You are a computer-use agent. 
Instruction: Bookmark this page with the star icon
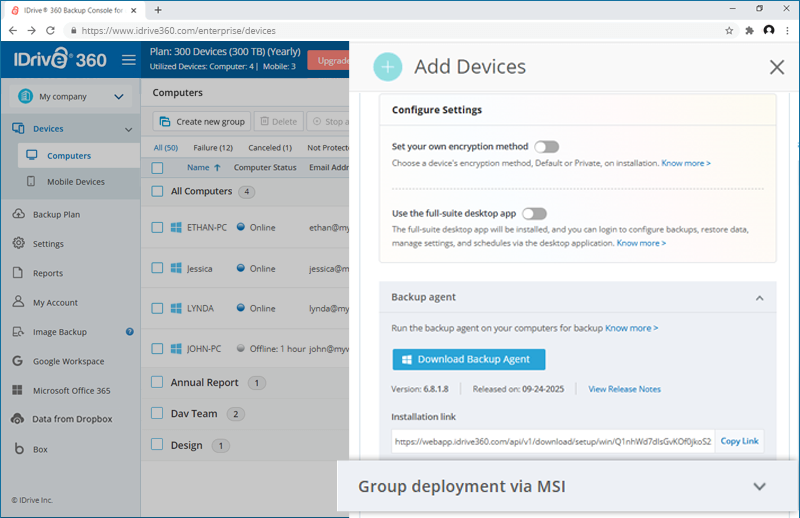729,31
